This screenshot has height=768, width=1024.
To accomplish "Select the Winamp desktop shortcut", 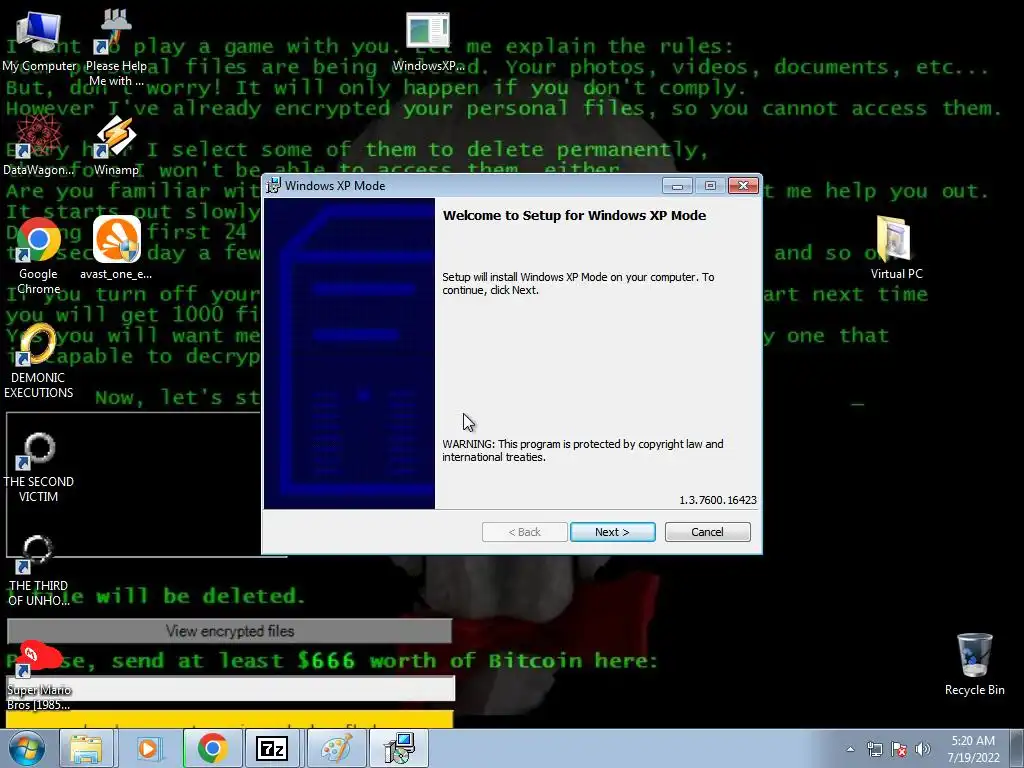I will tap(116, 145).
